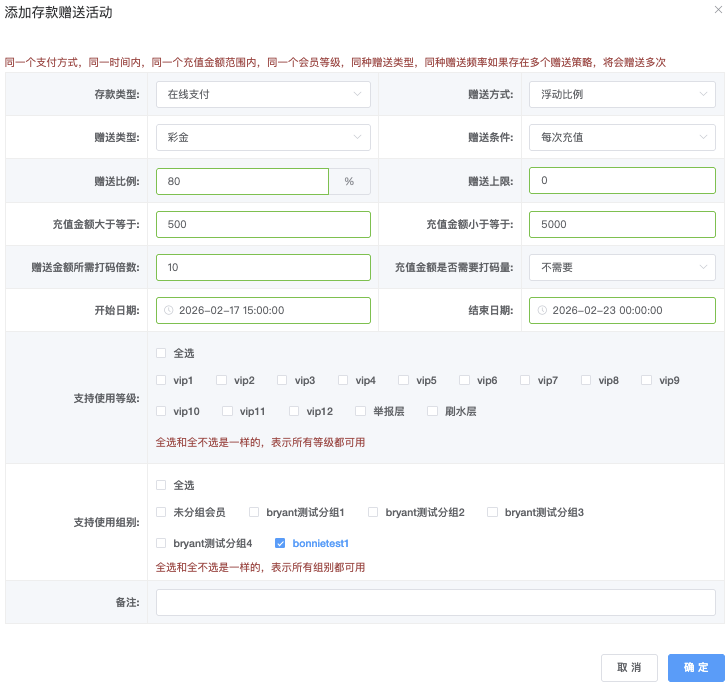Uncheck the bonnietest1 group checkbox
Viewport: 728px width, 684px height.
point(281,543)
